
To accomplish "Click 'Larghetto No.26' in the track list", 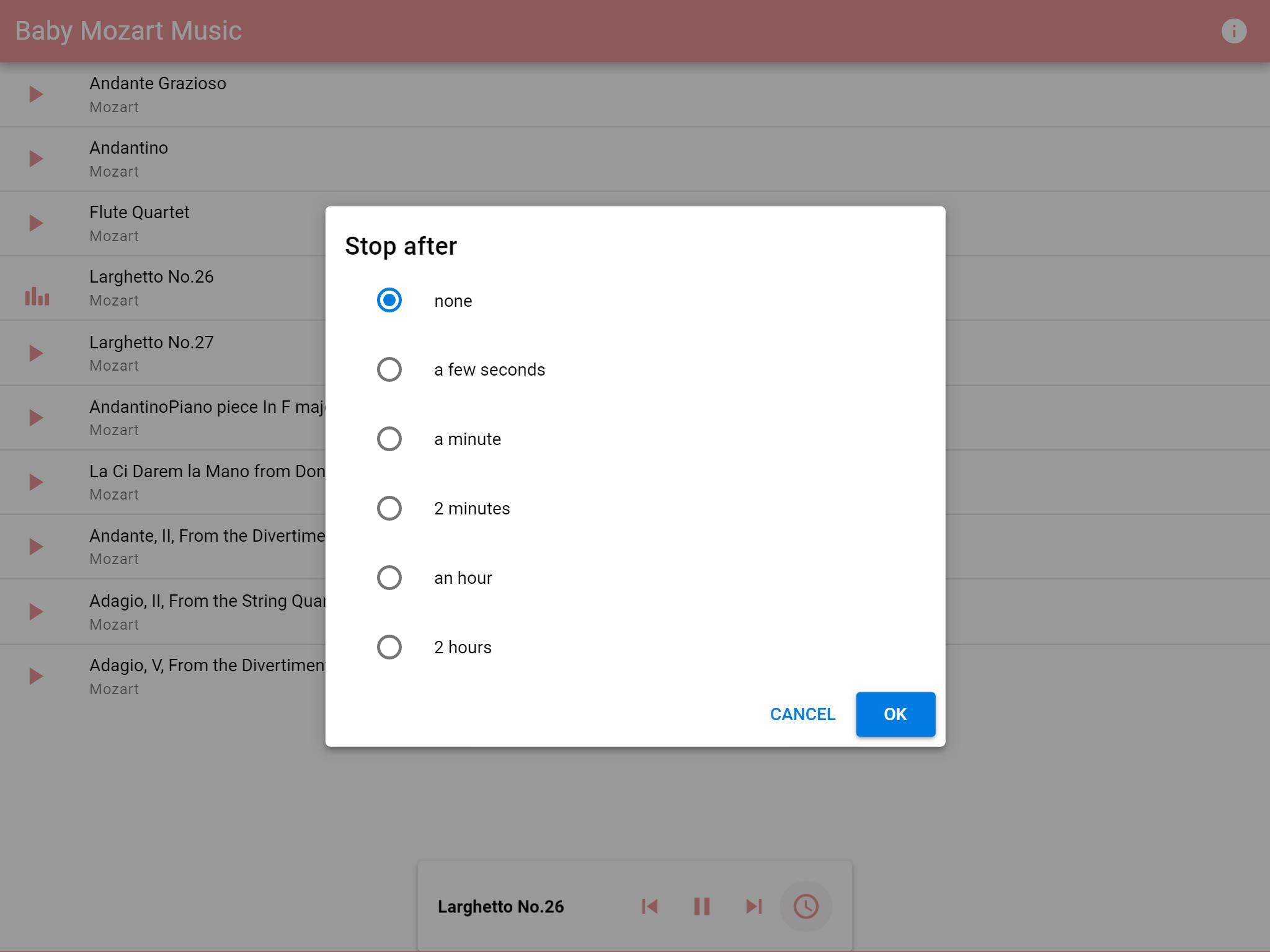I will point(151,277).
